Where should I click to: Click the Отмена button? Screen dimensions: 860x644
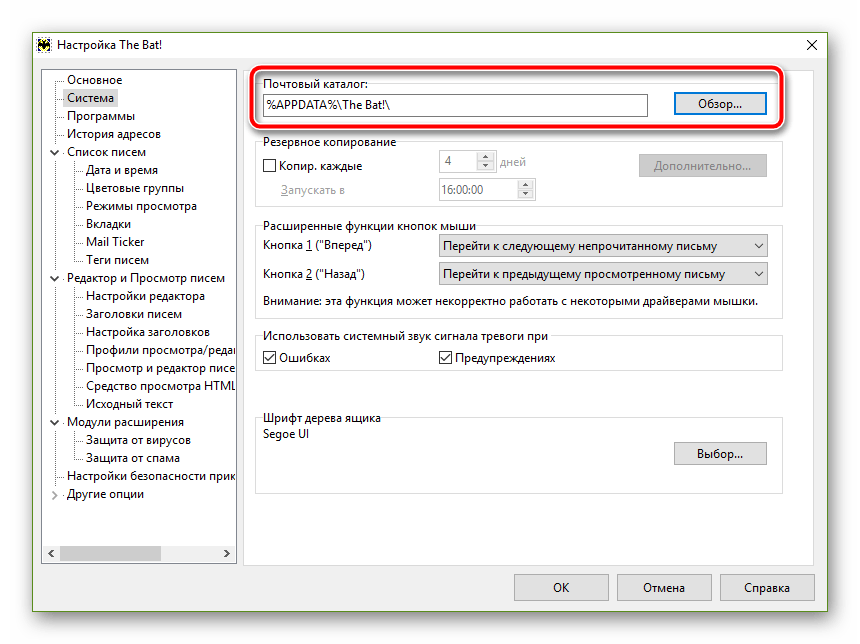coord(664,587)
